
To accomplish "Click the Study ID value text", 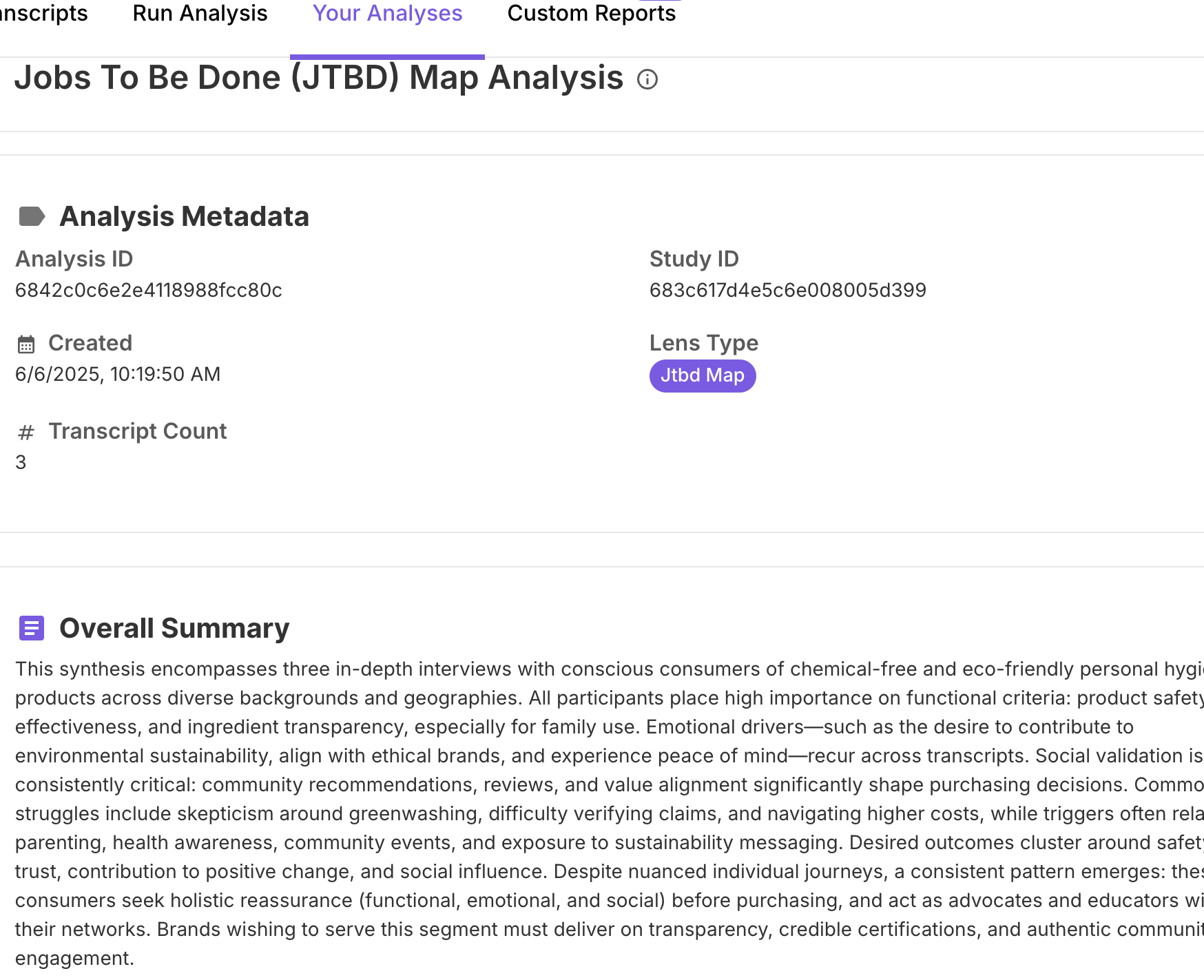I will tap(787, 290).
